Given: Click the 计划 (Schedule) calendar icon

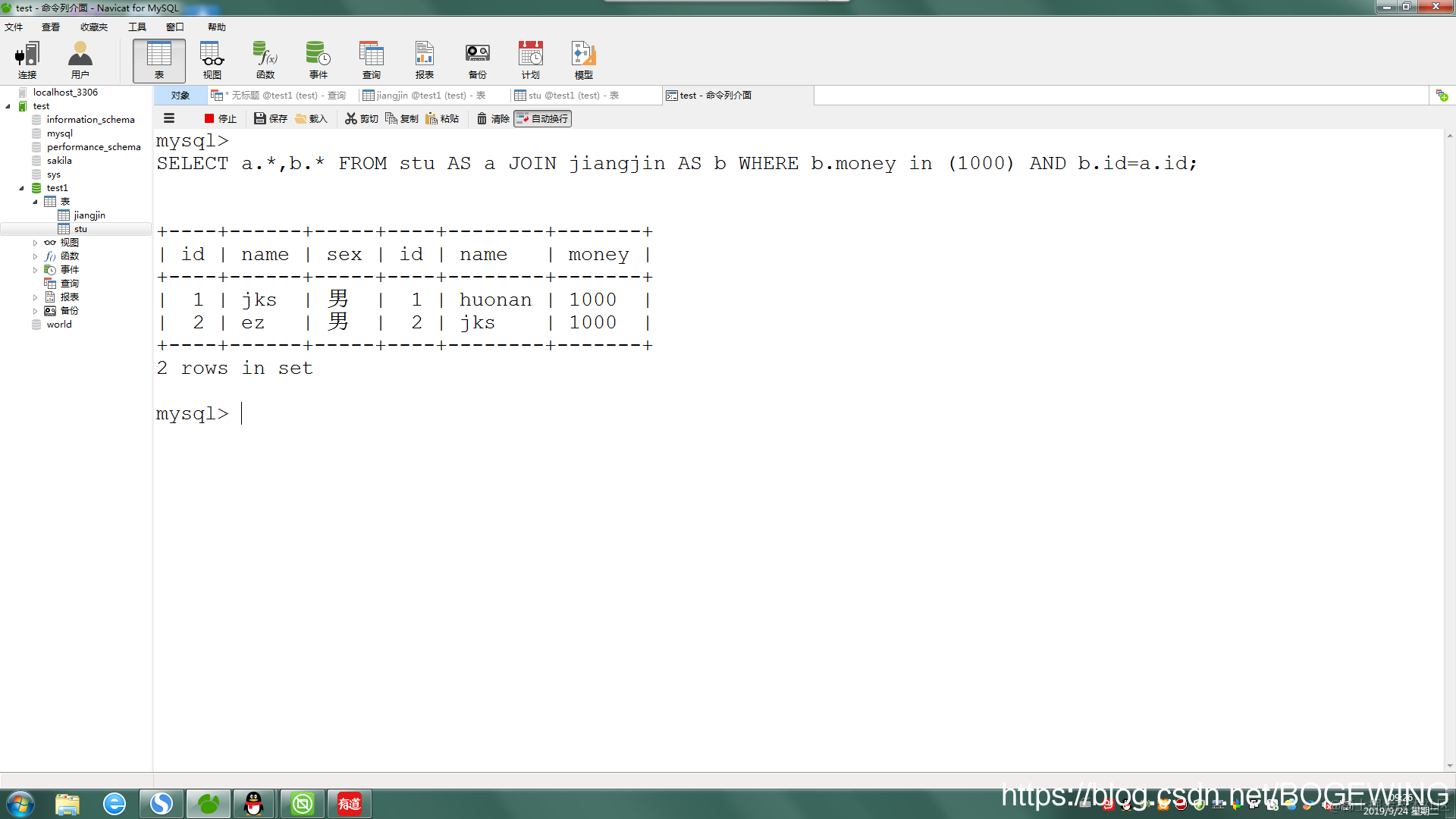Looking at the screenshot, I should (x=530, y=60).
